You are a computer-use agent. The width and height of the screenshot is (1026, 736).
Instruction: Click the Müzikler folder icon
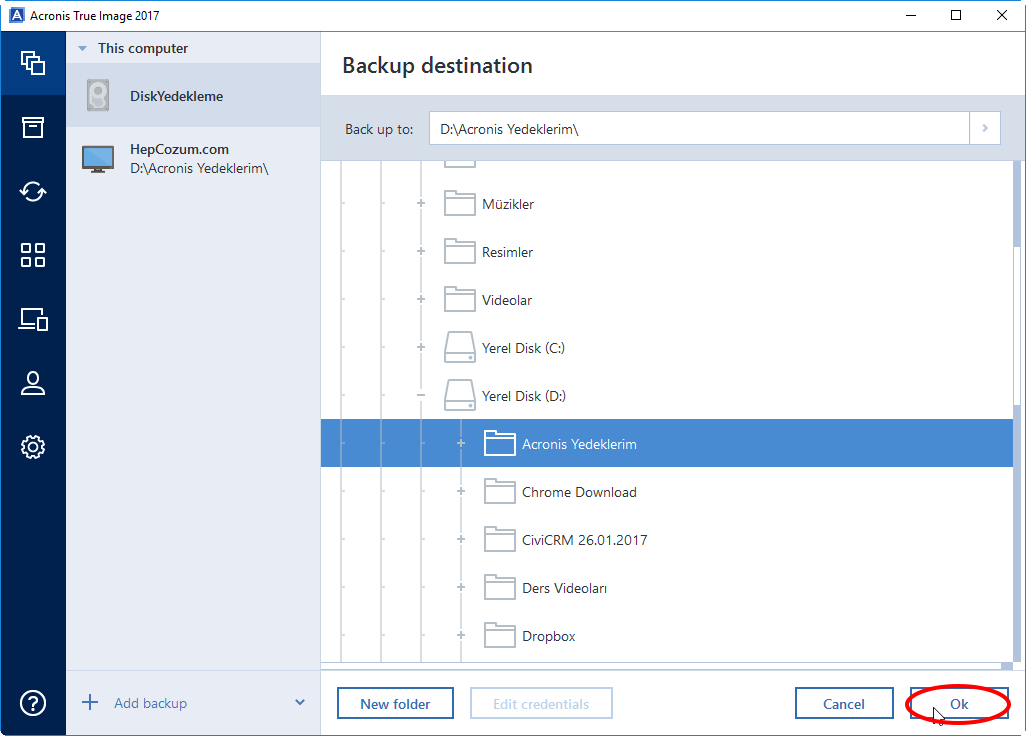pos(459,203)
